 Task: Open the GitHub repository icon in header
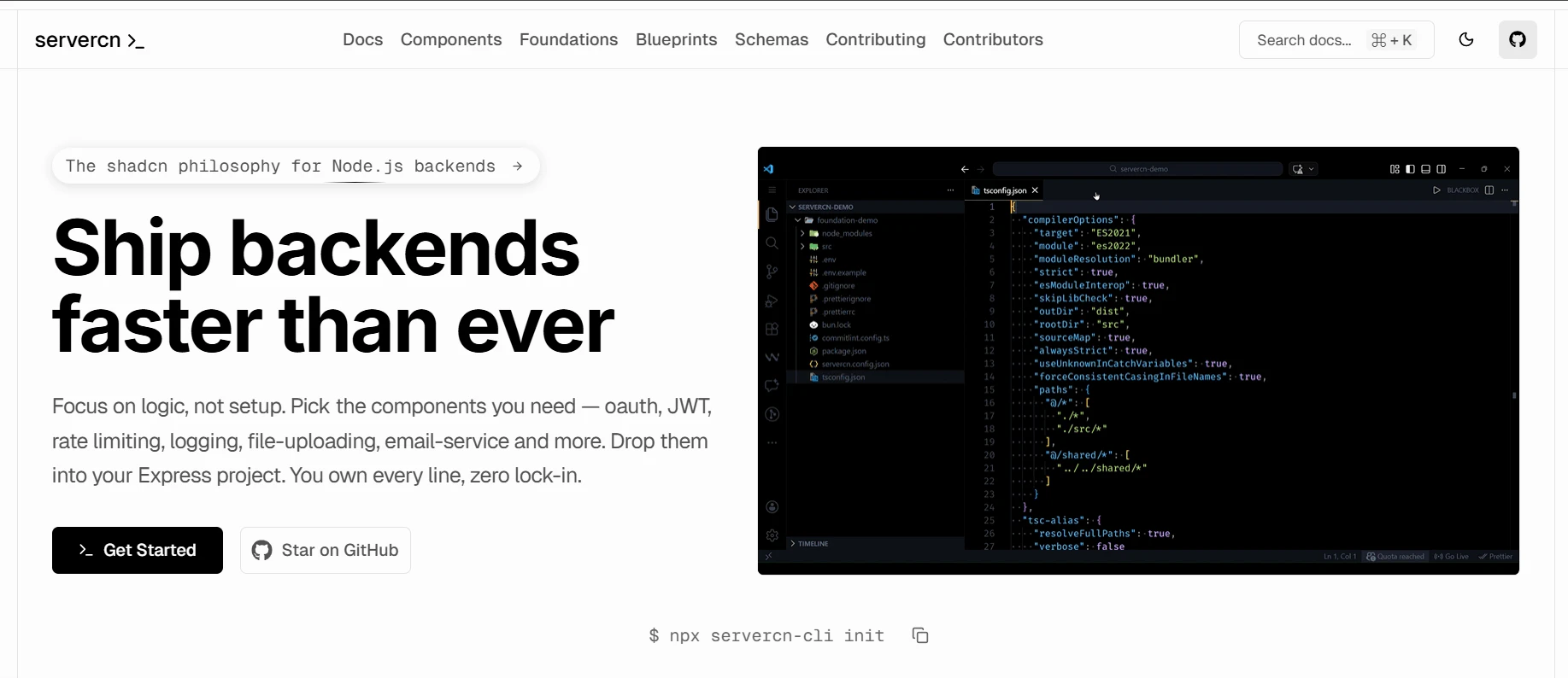[x=1518, y=39]
